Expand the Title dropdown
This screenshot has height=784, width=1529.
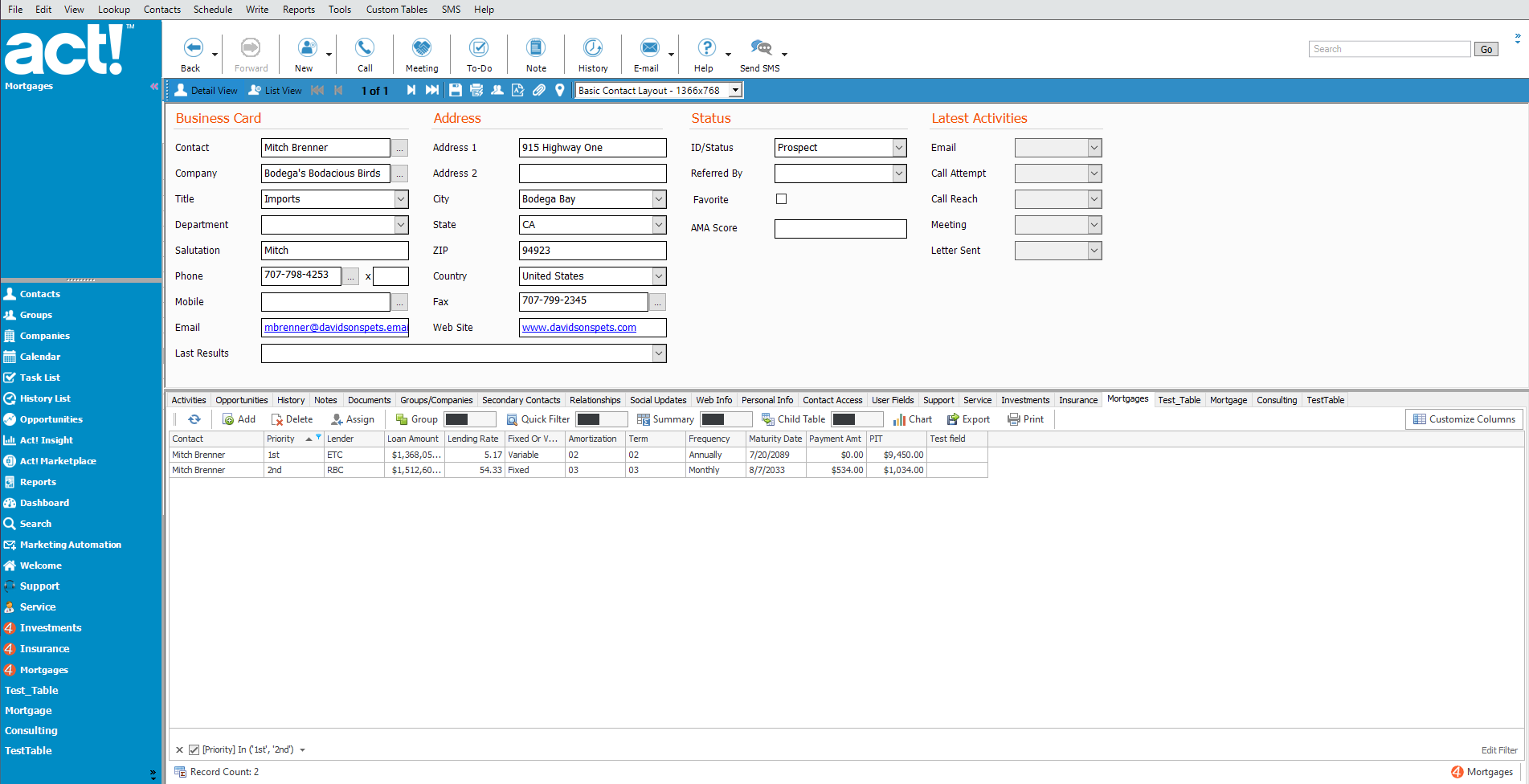pos(401,199)
